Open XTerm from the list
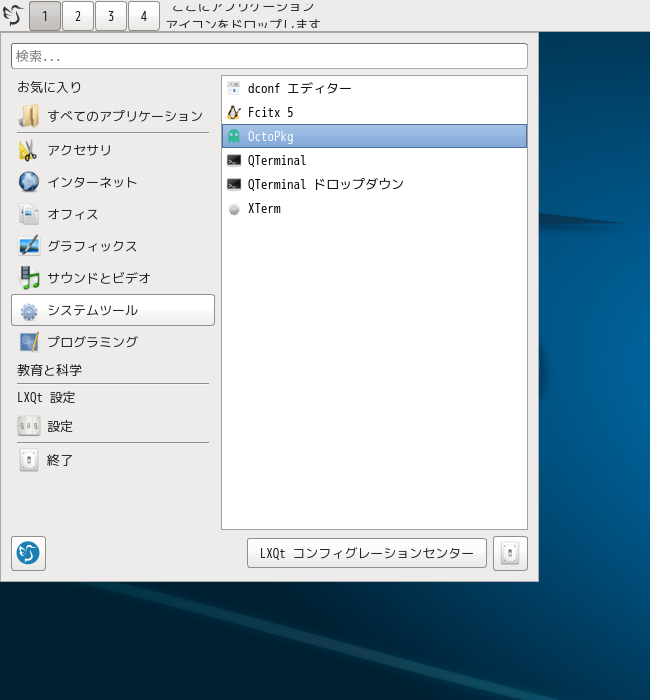This screenshot has height=700, width=650. (374, 208)
